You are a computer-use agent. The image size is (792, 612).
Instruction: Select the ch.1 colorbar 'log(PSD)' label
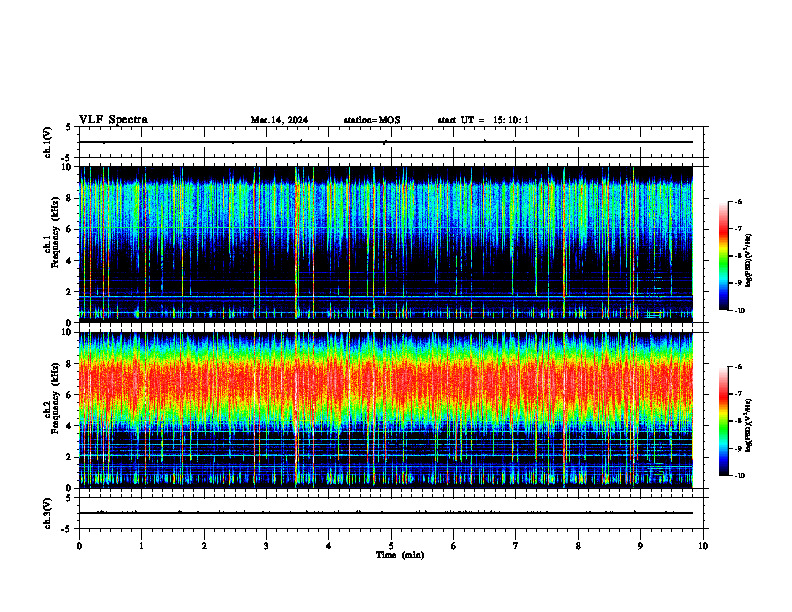[748, 261]
